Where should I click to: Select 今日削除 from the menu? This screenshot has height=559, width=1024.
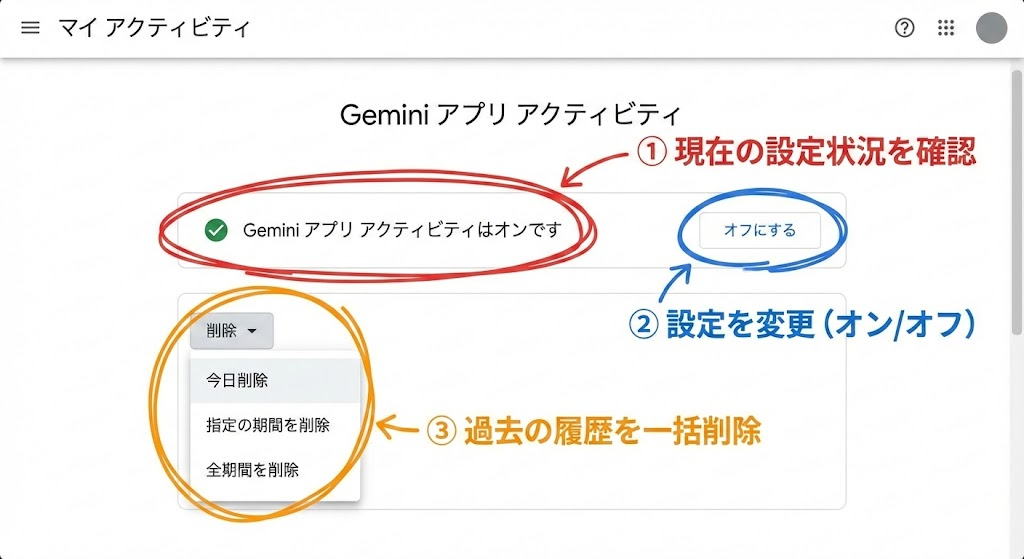[237, 380]
